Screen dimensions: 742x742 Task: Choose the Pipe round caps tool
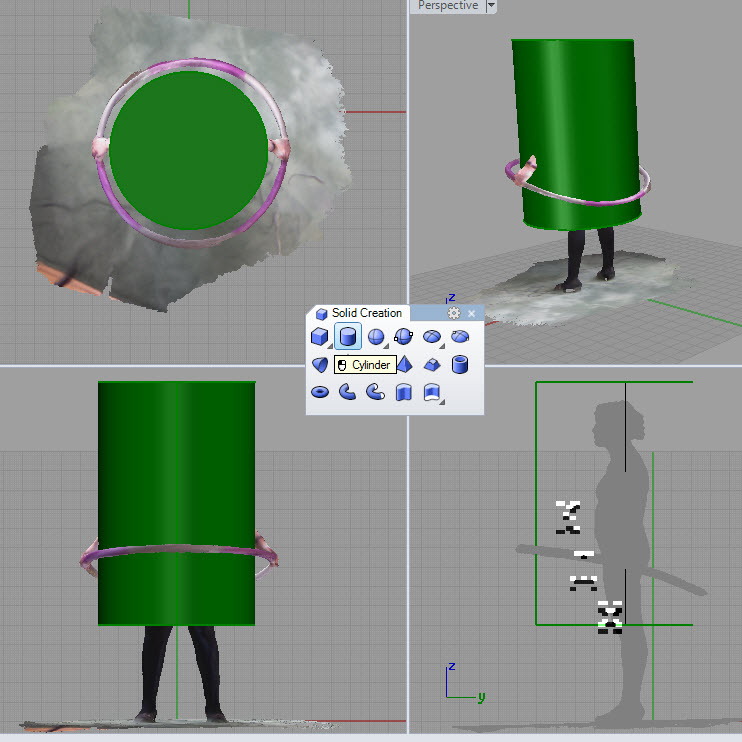[x=376, y=392]
